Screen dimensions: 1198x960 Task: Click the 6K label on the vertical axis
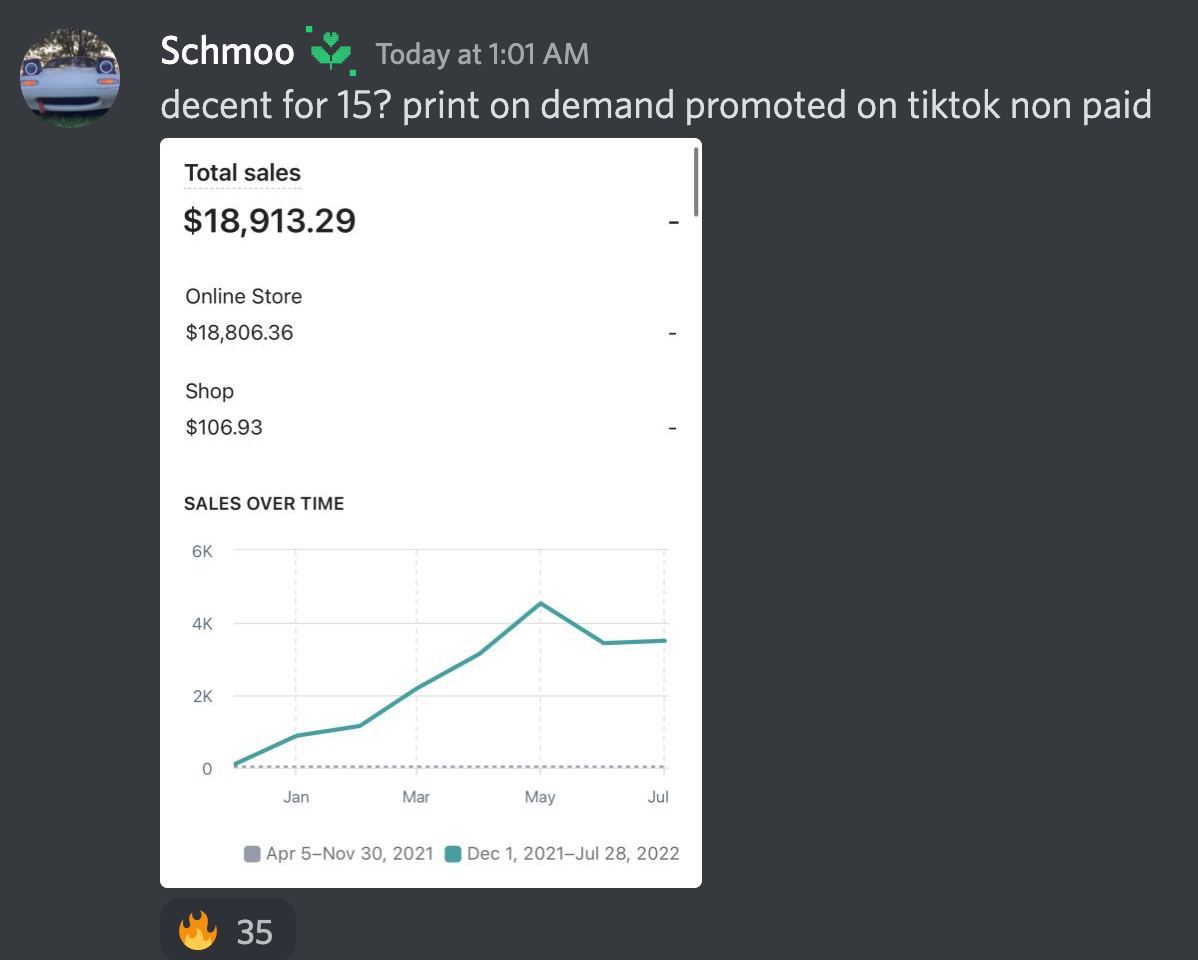pos(202,551)
